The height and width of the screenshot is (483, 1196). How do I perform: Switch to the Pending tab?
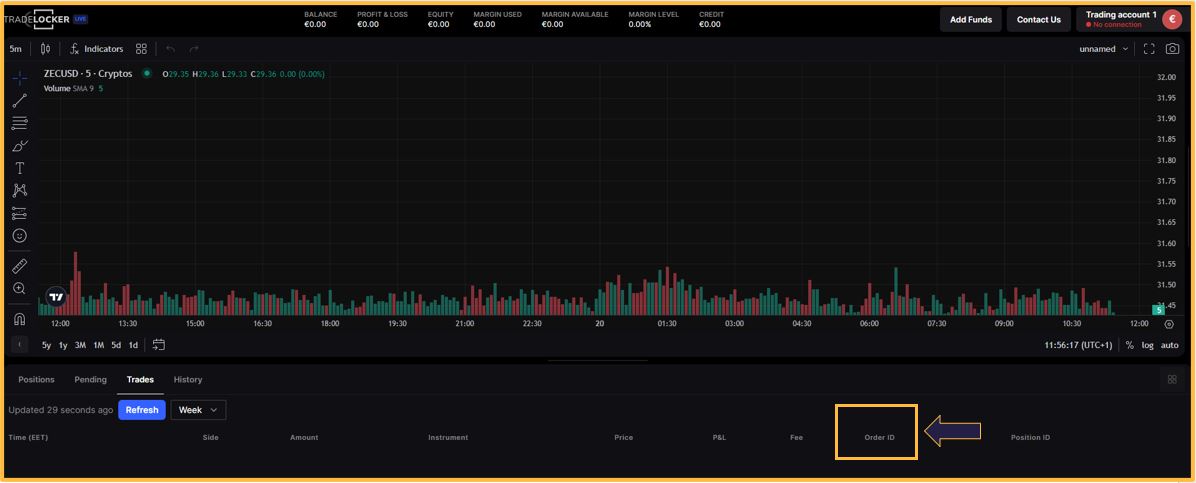90,379
